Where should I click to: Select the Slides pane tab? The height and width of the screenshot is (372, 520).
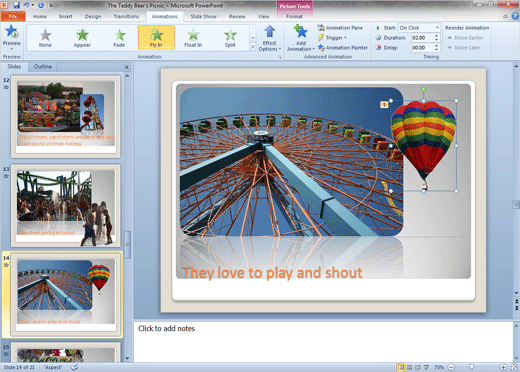[14, 67]
